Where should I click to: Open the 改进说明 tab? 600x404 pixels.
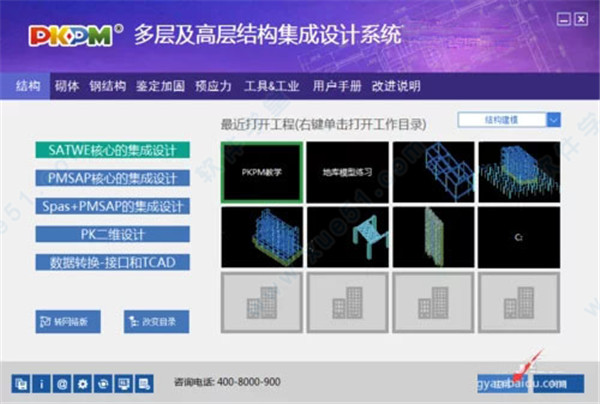tap(396, 86)
